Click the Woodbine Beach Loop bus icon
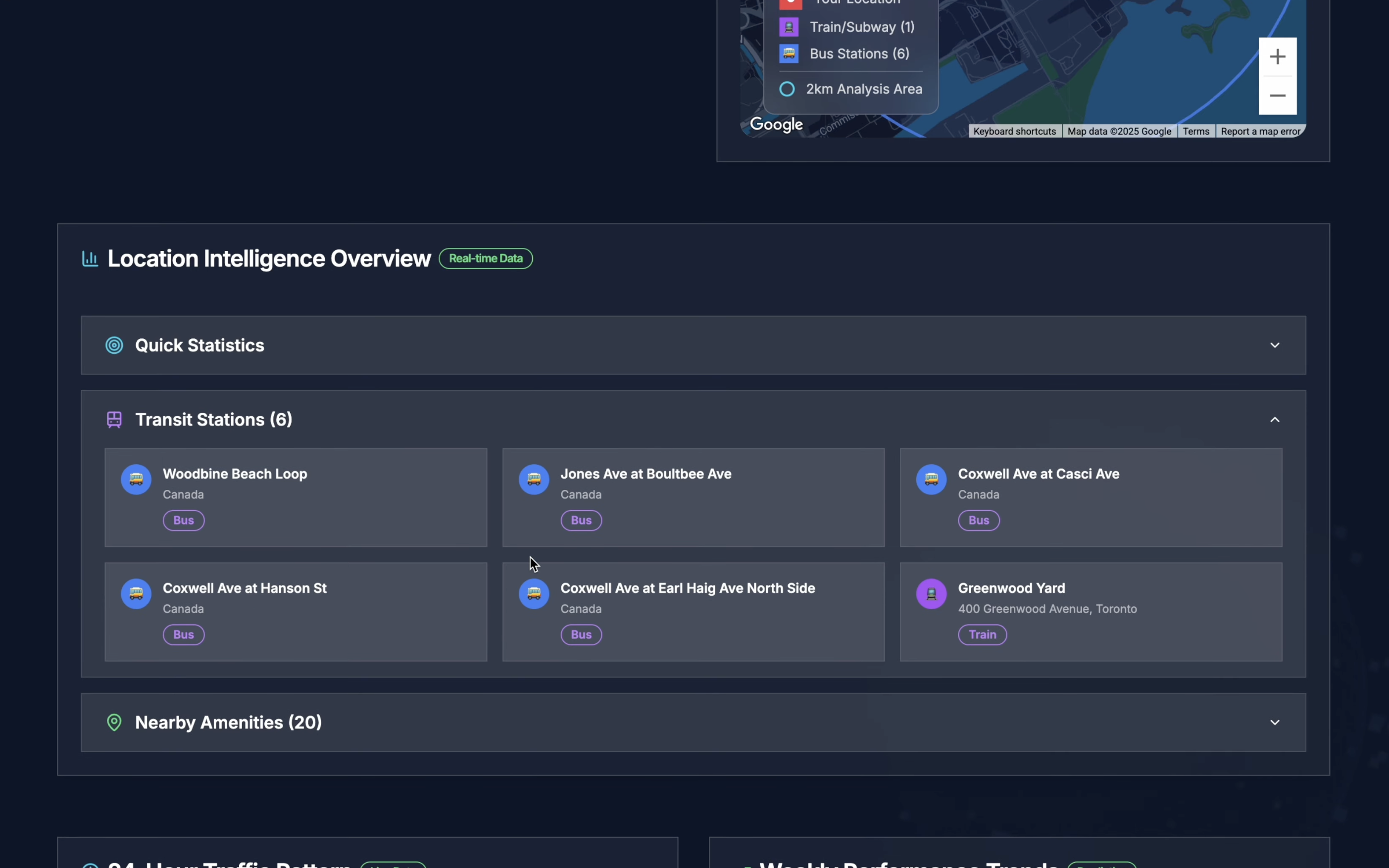 coord(136,479)
